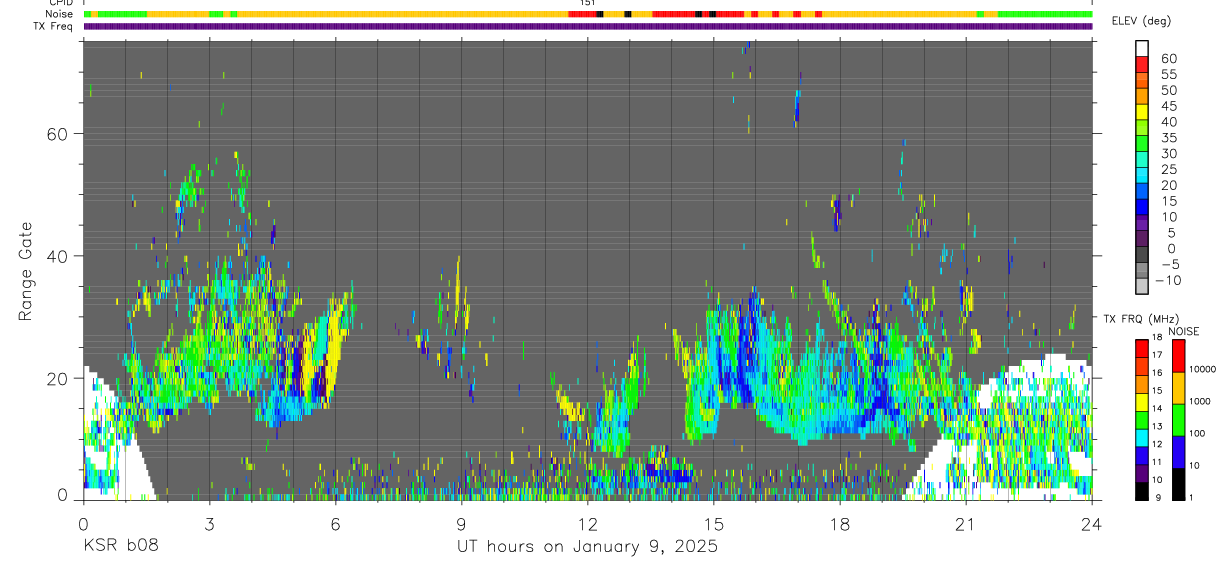Select the white top segment of elevation colorbar
This screenshot has height=567, width=1228.
1142,46
